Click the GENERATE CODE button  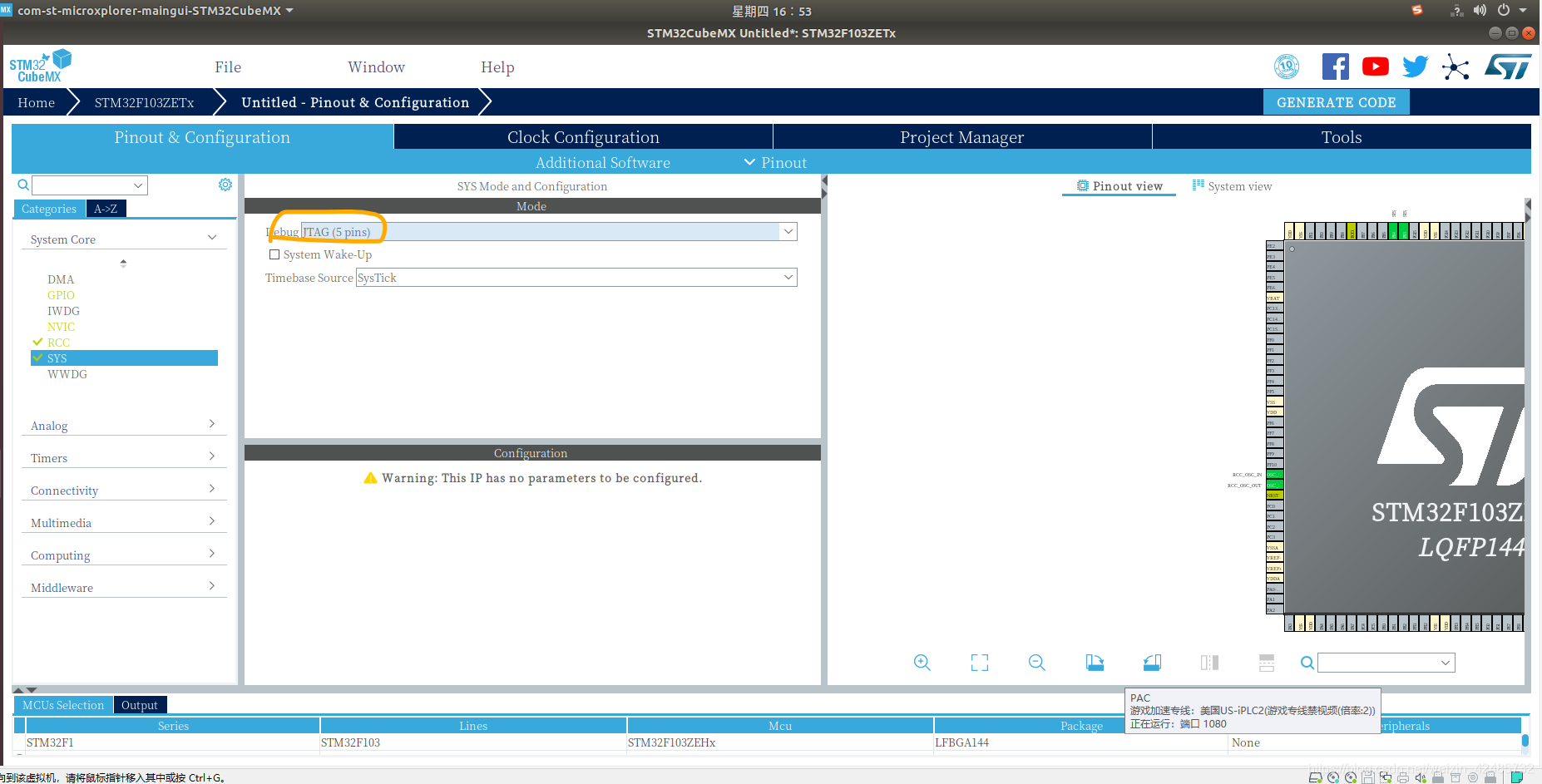pos(1337,102)
